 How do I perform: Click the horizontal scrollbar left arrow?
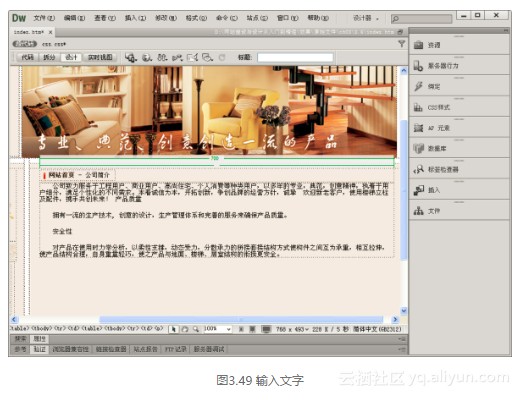[x=14, y=320]
